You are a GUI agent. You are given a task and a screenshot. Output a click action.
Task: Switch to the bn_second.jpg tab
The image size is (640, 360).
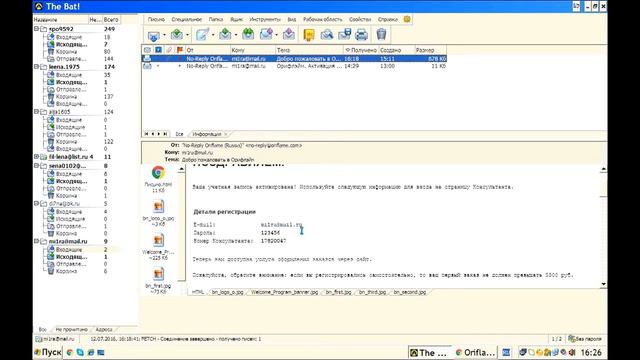point(409,292)
